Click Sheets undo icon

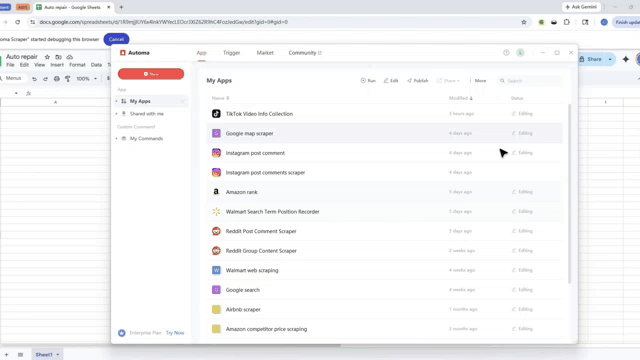[x=34, y=79]
